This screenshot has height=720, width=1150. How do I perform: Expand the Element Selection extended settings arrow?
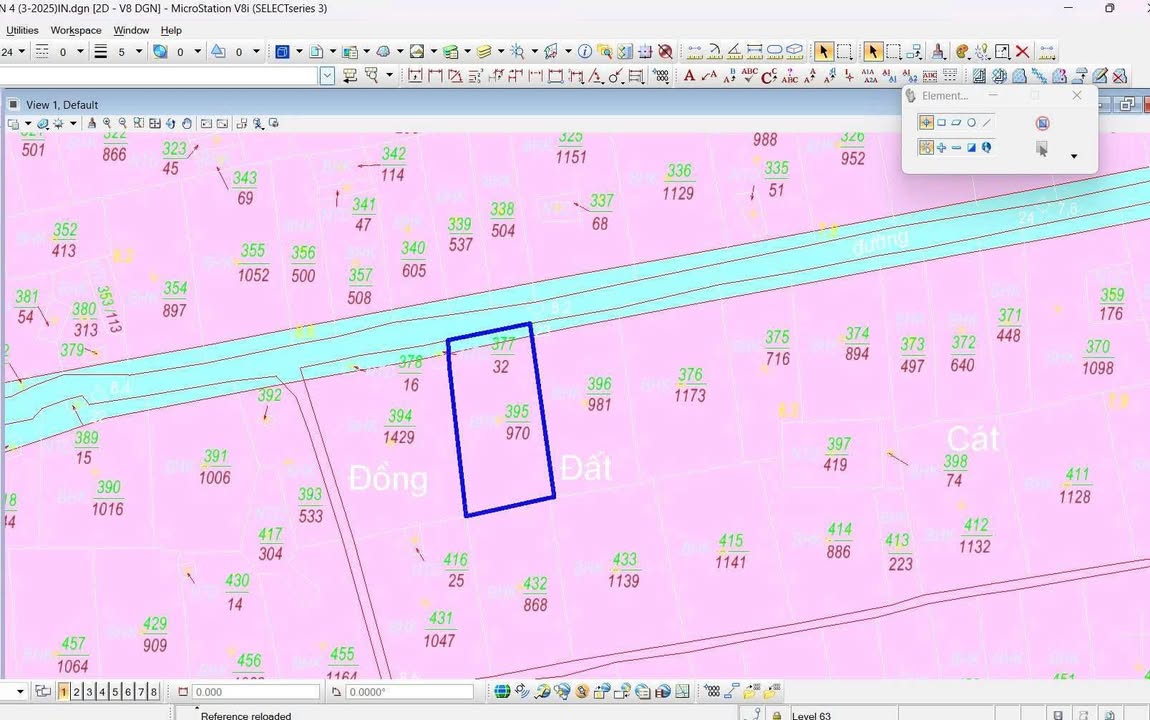(x=1074, y=156)
